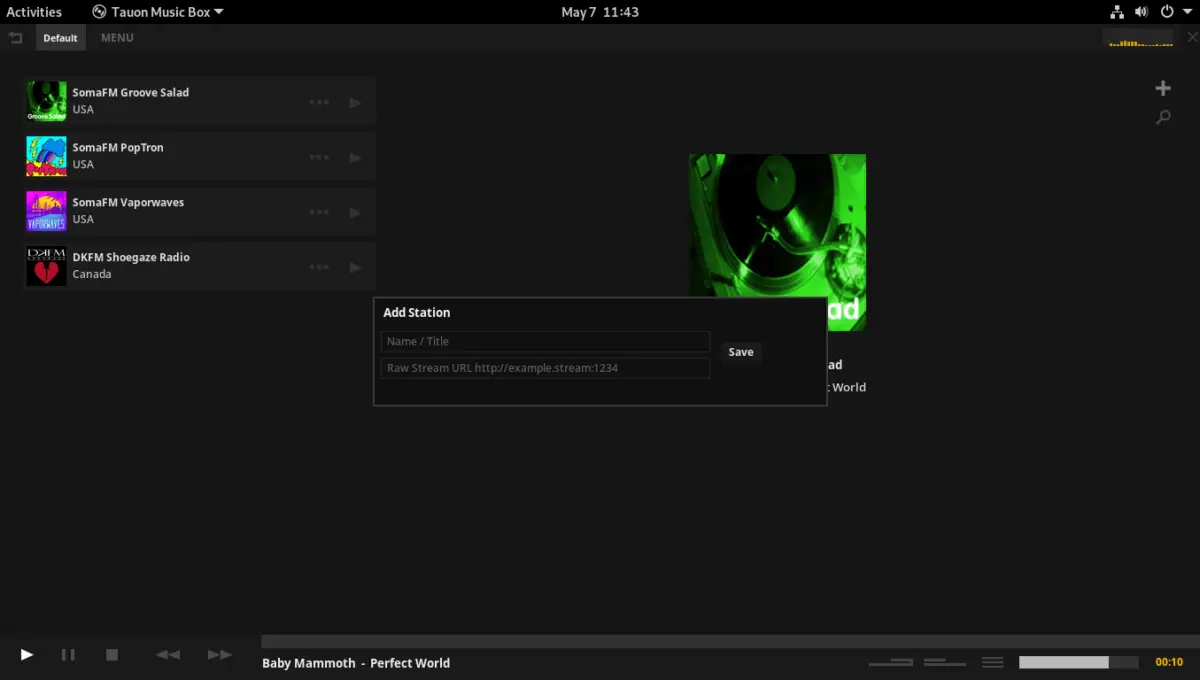Open the Tauon Music Box app menu

158,12
